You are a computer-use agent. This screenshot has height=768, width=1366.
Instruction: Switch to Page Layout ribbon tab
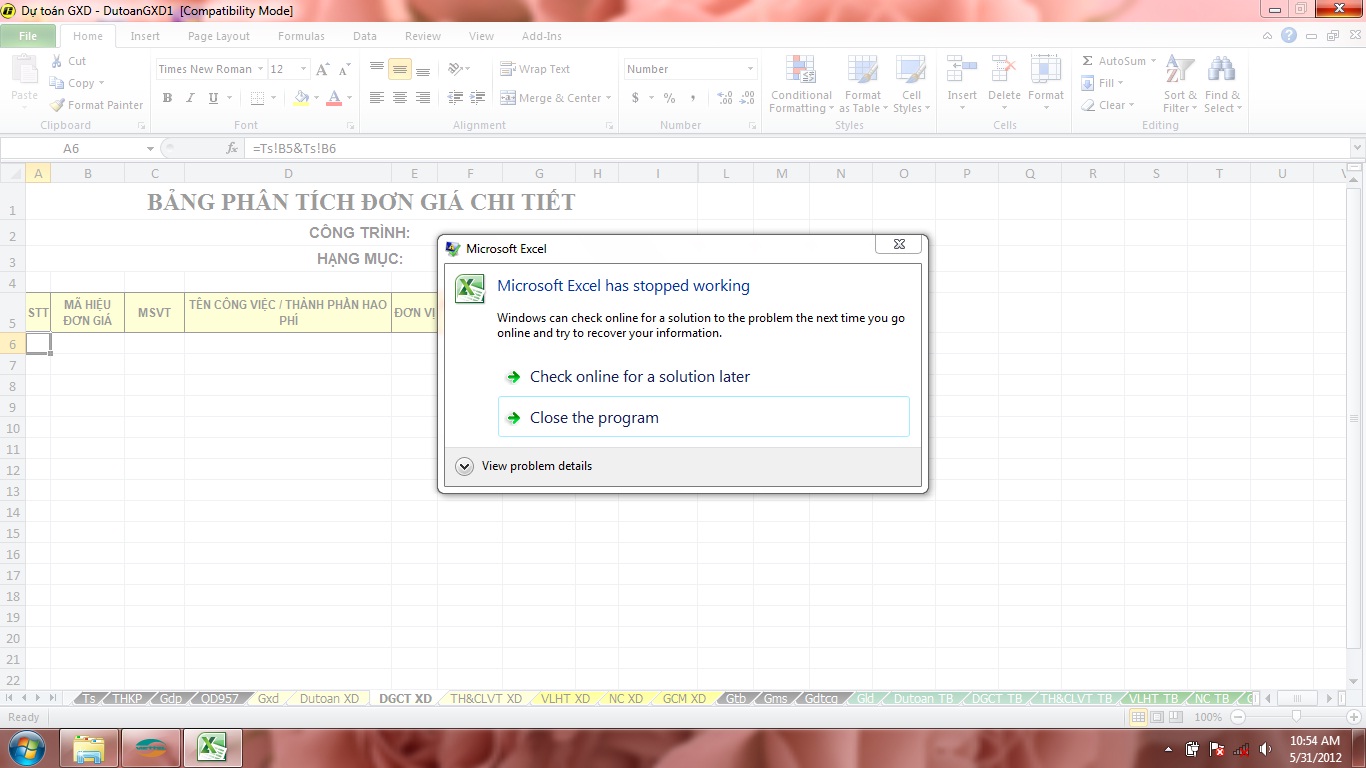point(219,36)
